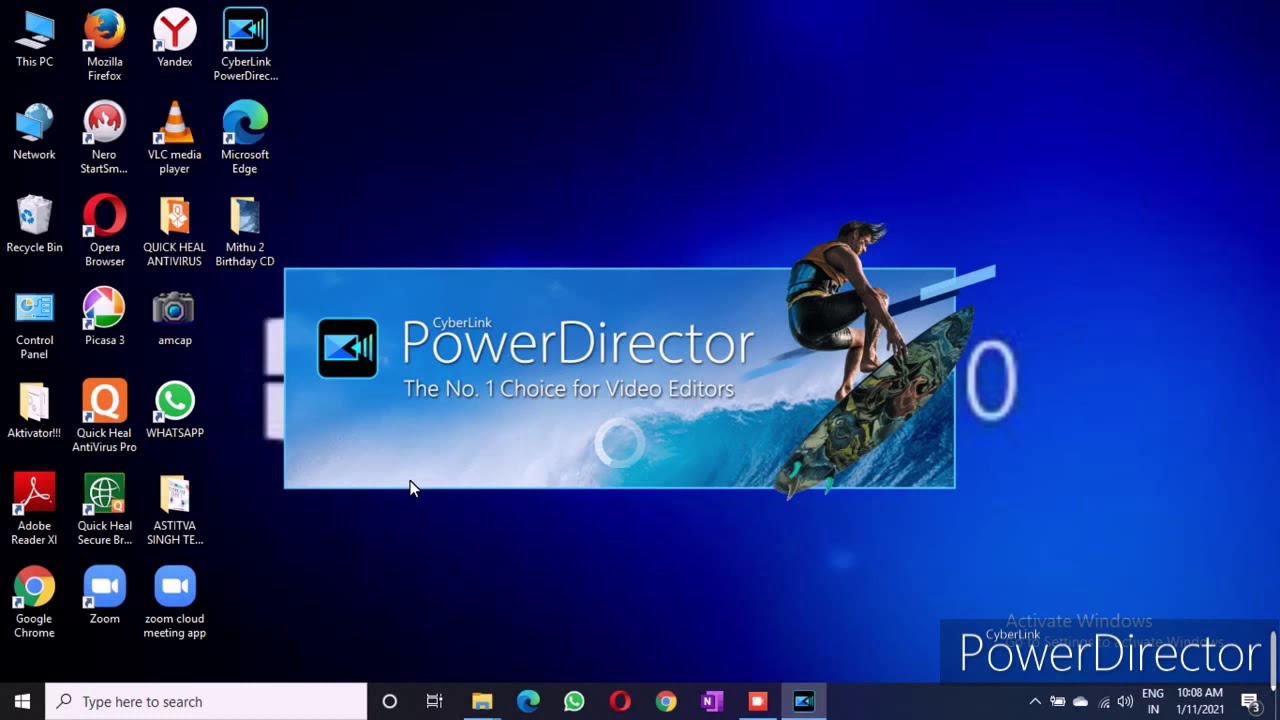Image resolution: width=1280 pixels, height=720 pixels.
Task: Open This PC desktop icon
Action: pyautogui.click(x=34, y=40)
